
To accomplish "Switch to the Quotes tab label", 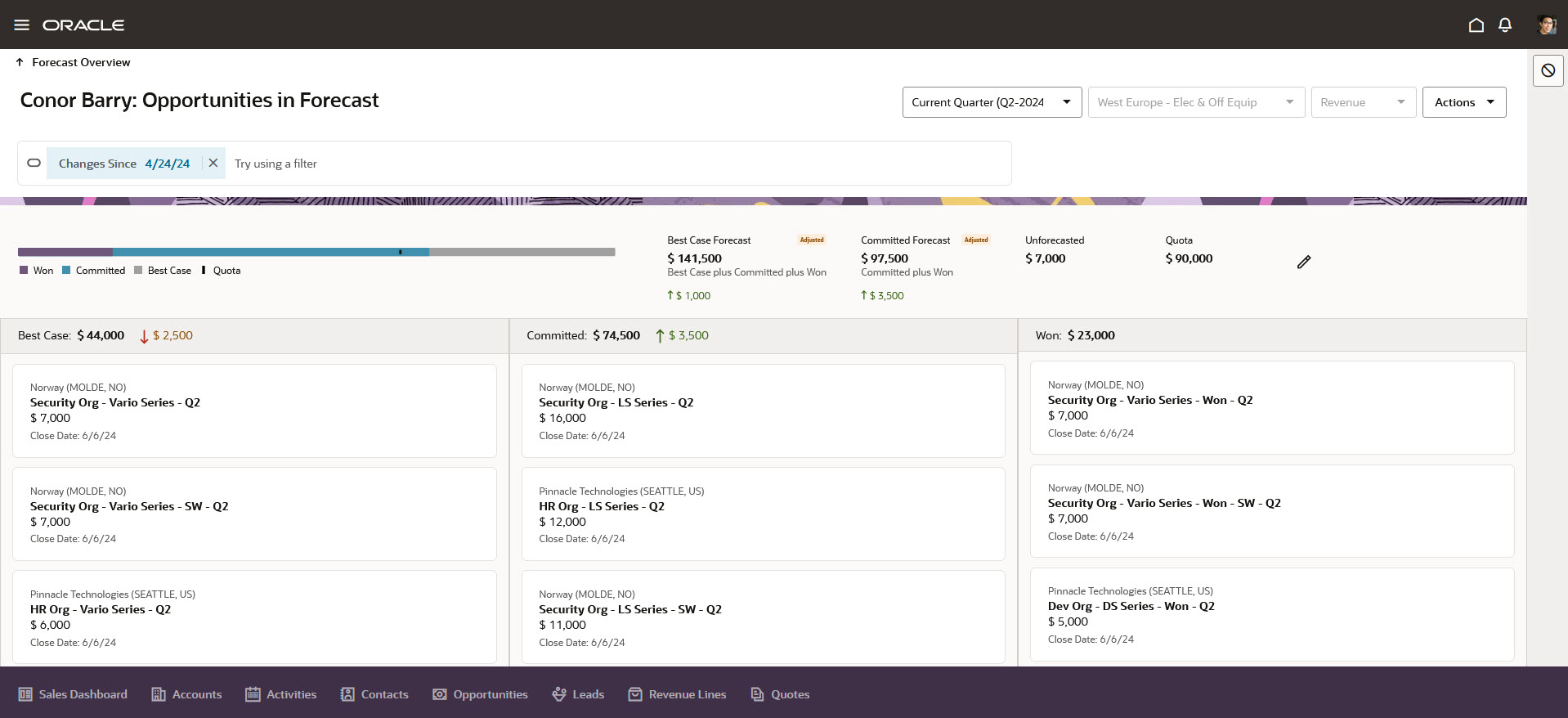I will pyautogui.click(x=791, y=694).
